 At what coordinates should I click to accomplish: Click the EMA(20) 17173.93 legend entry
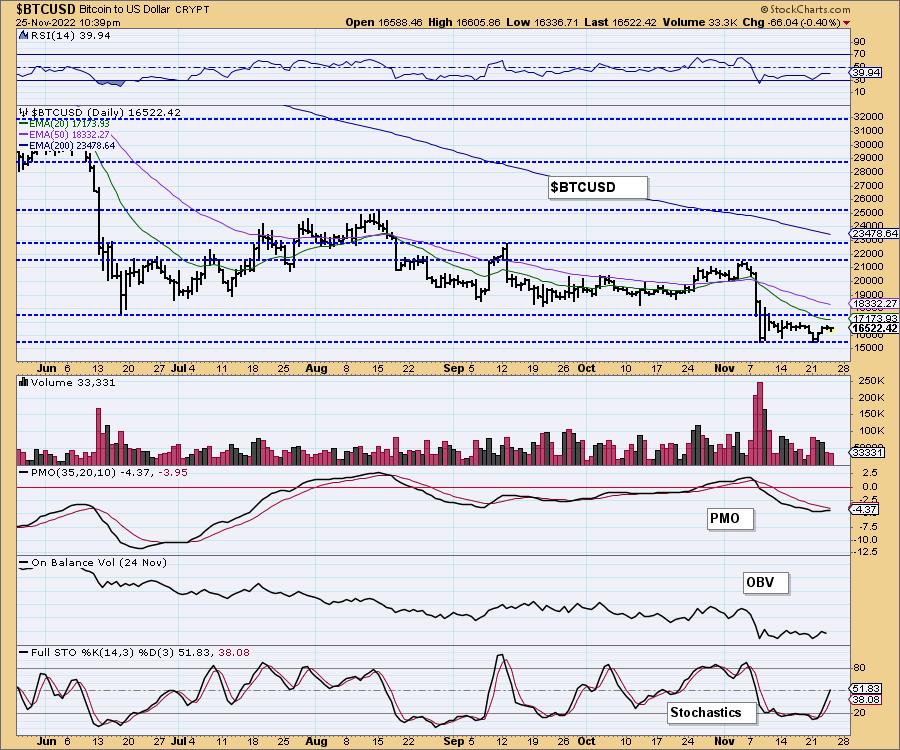coord(65,123)
